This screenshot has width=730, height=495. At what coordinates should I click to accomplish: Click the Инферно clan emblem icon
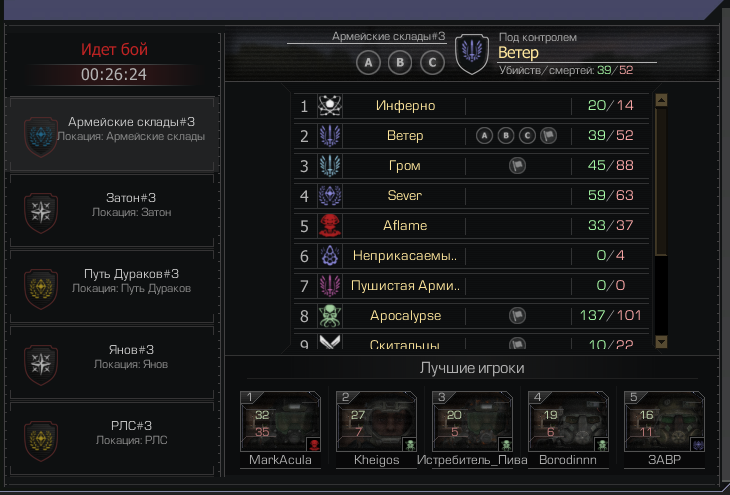[x=330, y=106]
